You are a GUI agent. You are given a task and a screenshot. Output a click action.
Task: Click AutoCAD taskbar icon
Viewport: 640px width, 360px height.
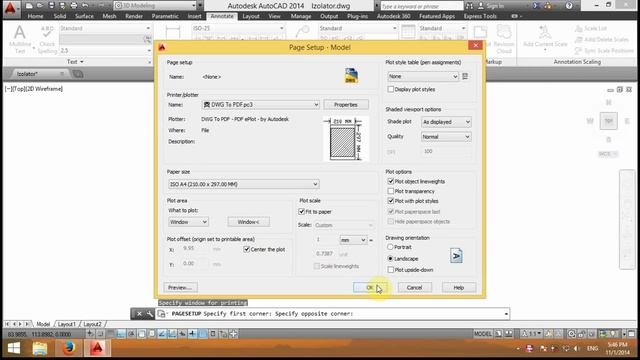(x=97, y=348)
